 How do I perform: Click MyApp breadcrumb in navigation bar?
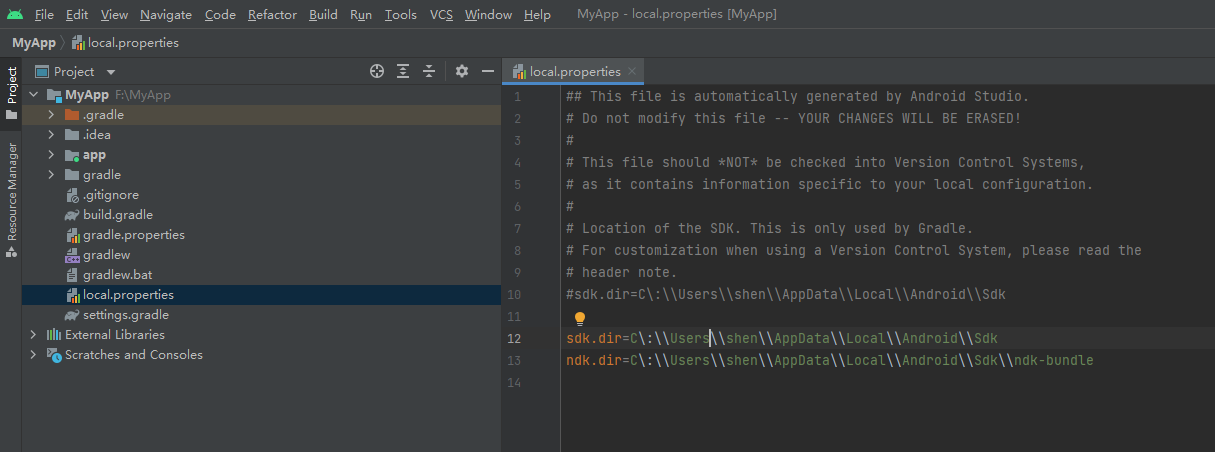point(33,43)
